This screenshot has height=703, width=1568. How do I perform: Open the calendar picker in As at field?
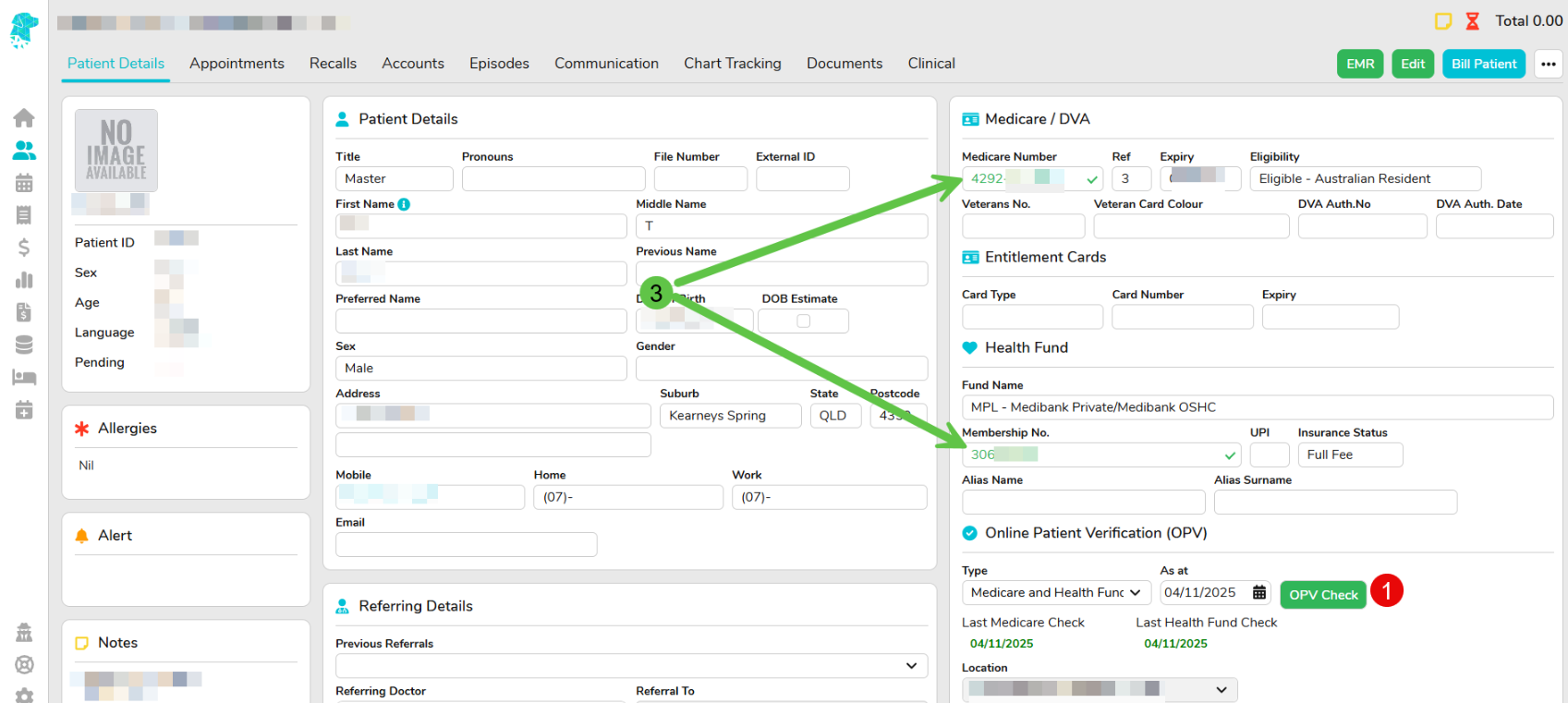coord(1259,593)
